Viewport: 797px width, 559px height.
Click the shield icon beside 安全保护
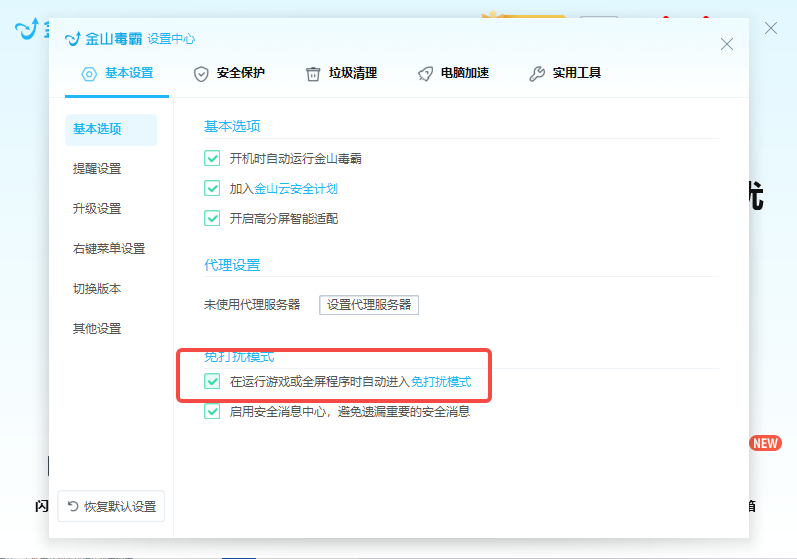(201, 73)
